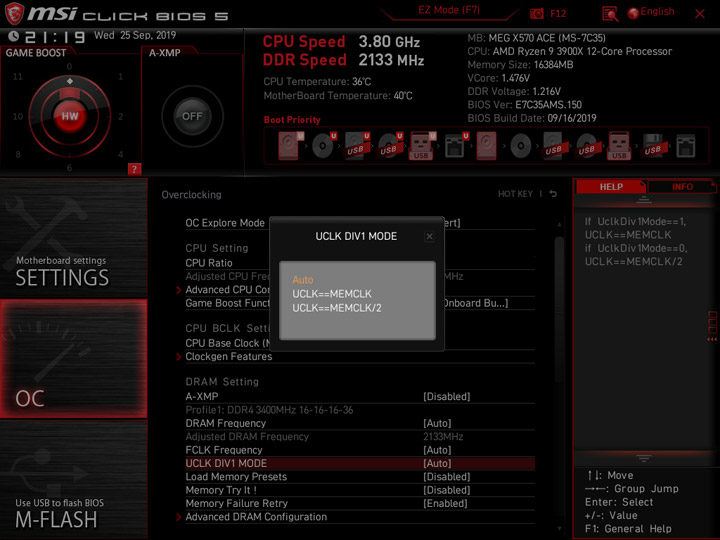Select the legacy optical disc boot icon
The image size is (720, 540).
pyautogui.click(x=520, y=146)
